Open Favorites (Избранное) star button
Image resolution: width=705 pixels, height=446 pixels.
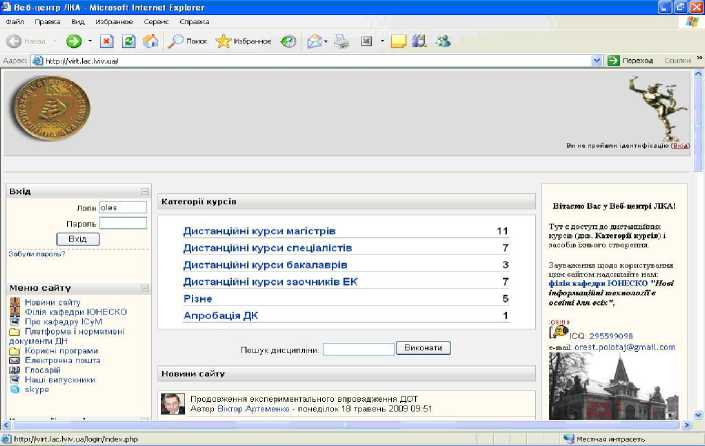coord(243,42)
